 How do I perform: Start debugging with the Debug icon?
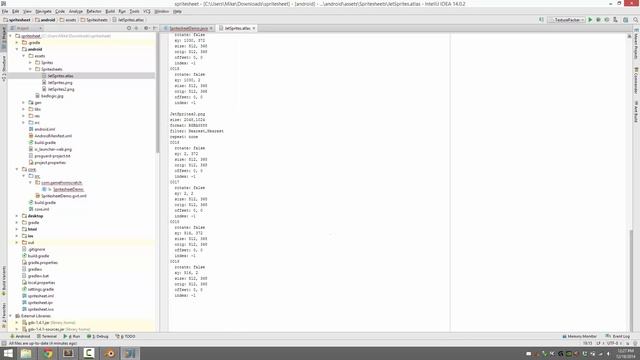(598, 20)
